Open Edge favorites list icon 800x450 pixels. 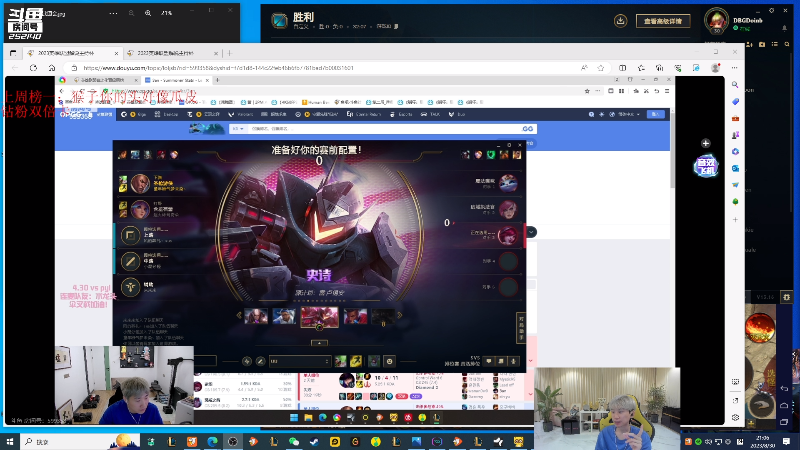(x=641, y=68)
